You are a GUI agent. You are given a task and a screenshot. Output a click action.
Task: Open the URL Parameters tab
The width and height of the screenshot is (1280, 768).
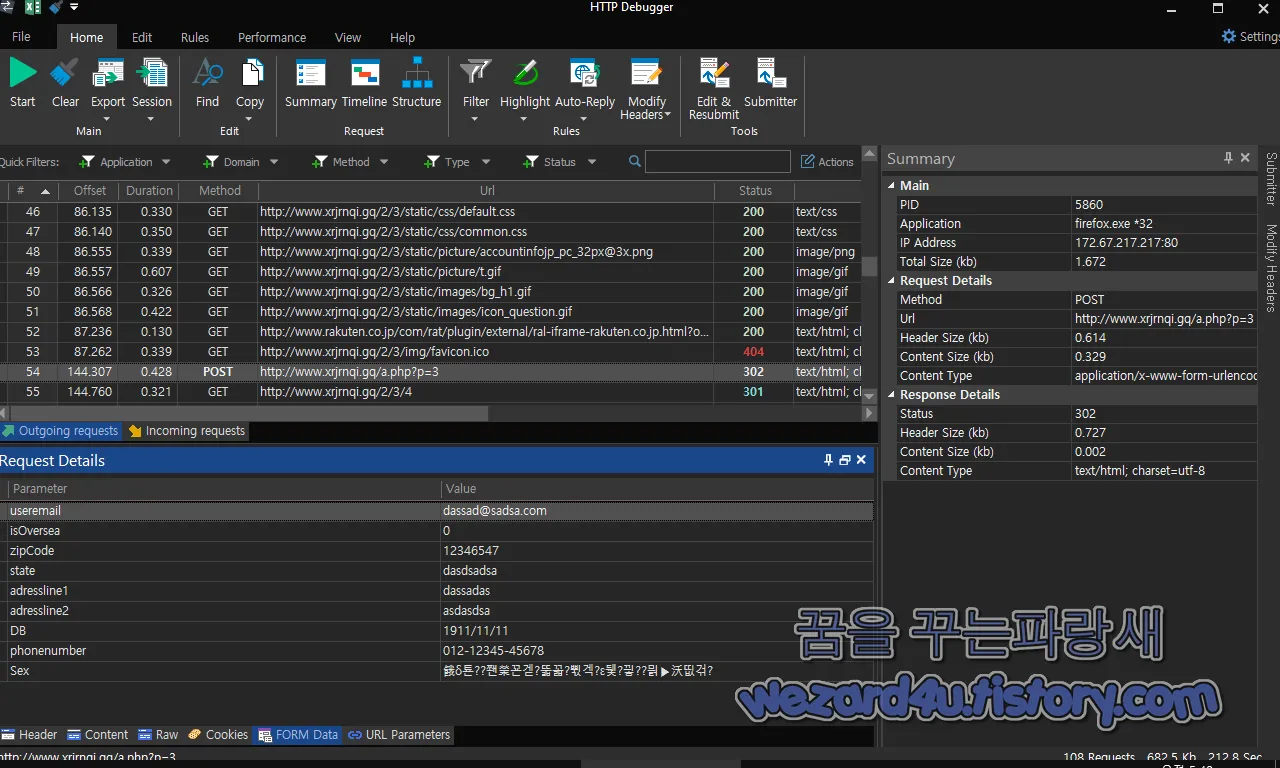click(x=399, y=735)
